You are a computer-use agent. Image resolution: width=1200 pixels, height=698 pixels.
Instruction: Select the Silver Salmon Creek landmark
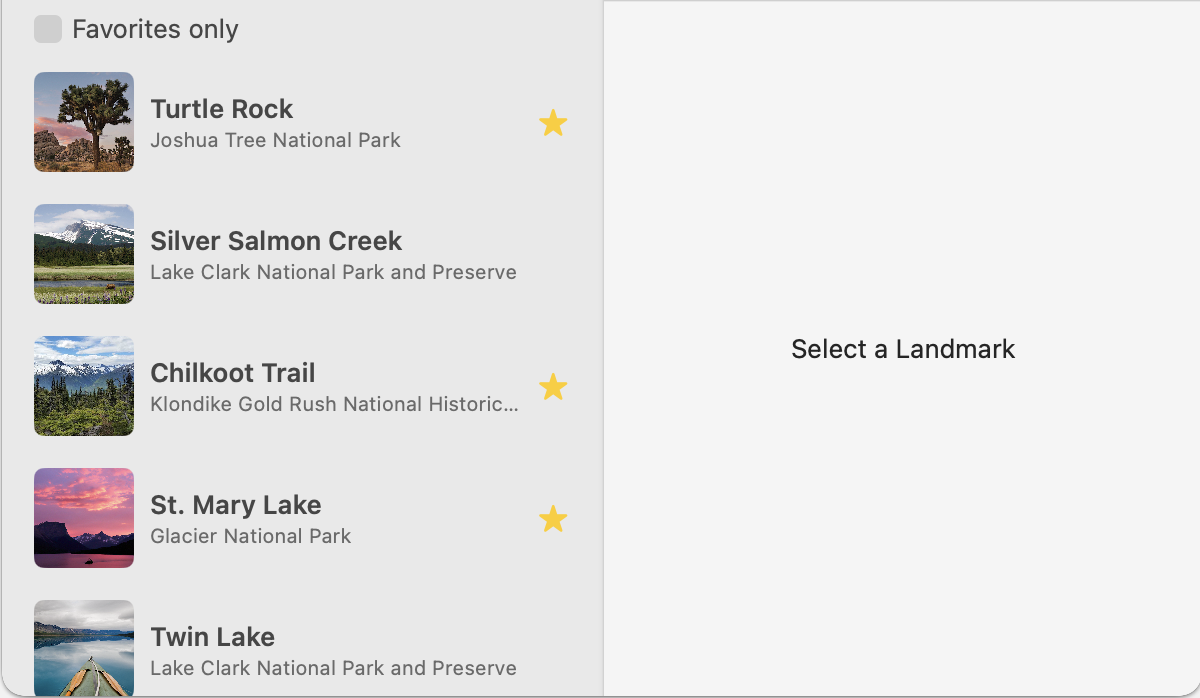[x=300, y=254]
